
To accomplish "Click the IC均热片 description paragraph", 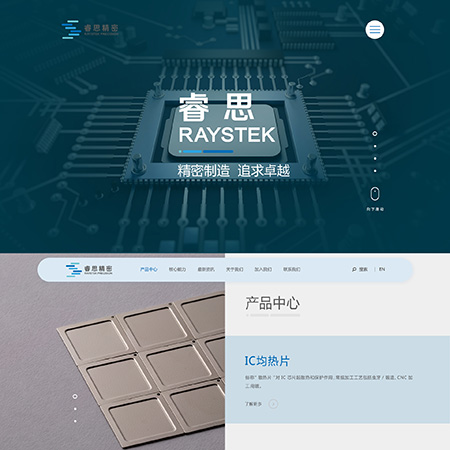I will [x=329, y=382].
